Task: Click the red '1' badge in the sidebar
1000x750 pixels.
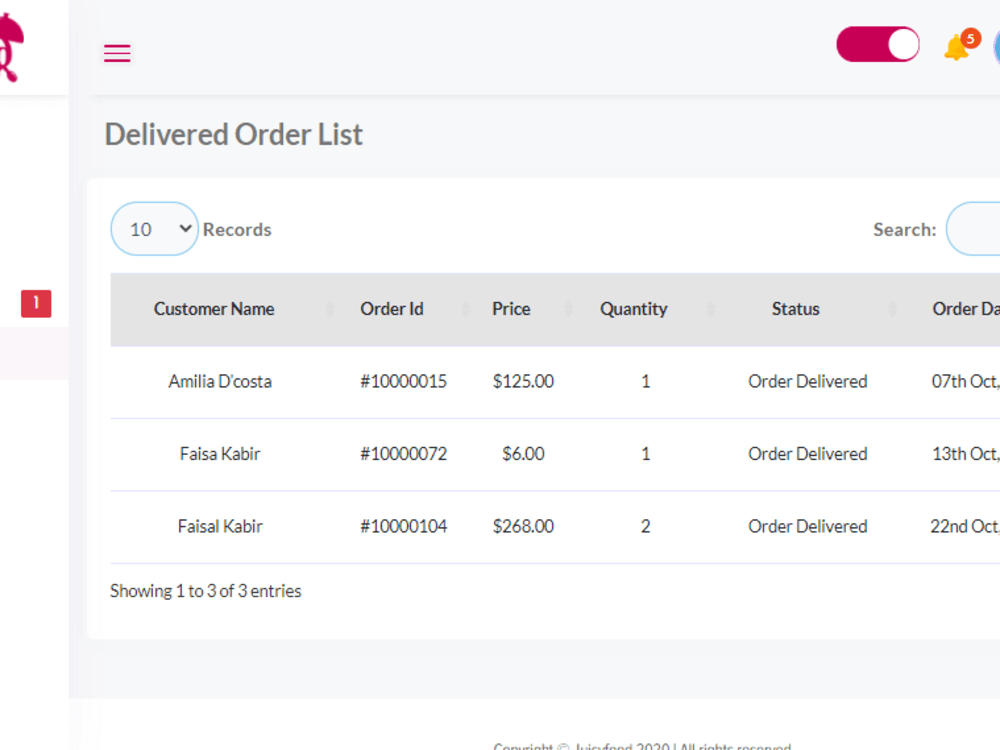Action: 35,303
